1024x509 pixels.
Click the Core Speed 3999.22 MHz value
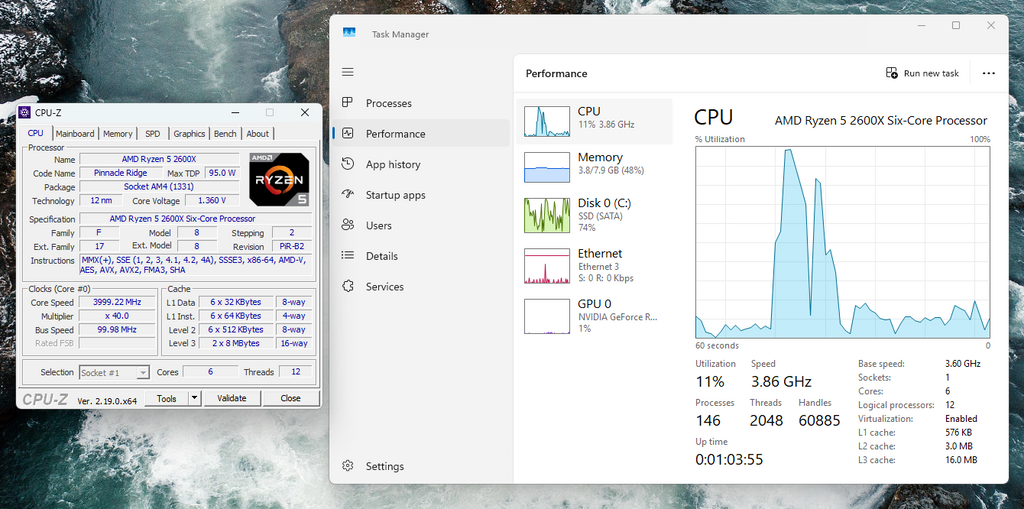point(118,303)
